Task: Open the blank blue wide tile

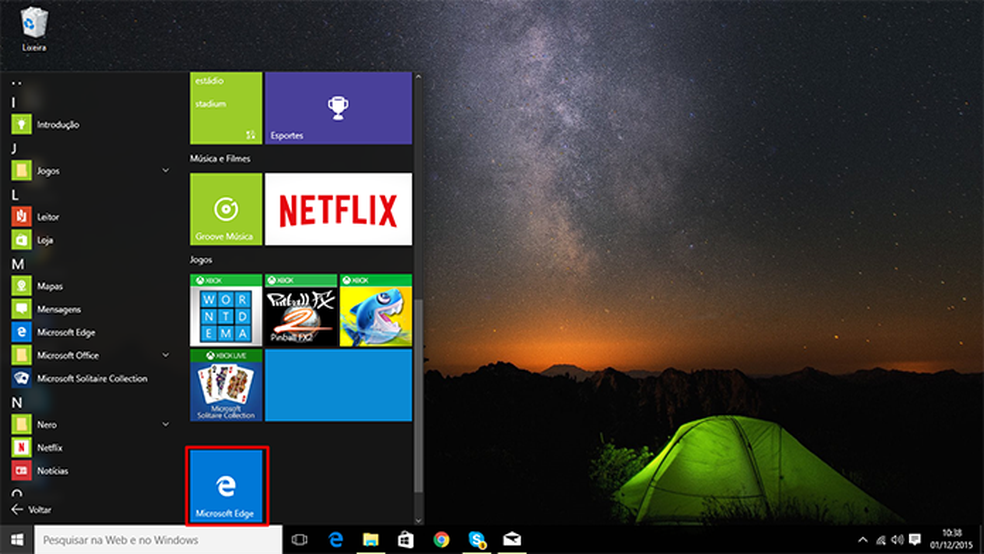Action: coord(338,385)
